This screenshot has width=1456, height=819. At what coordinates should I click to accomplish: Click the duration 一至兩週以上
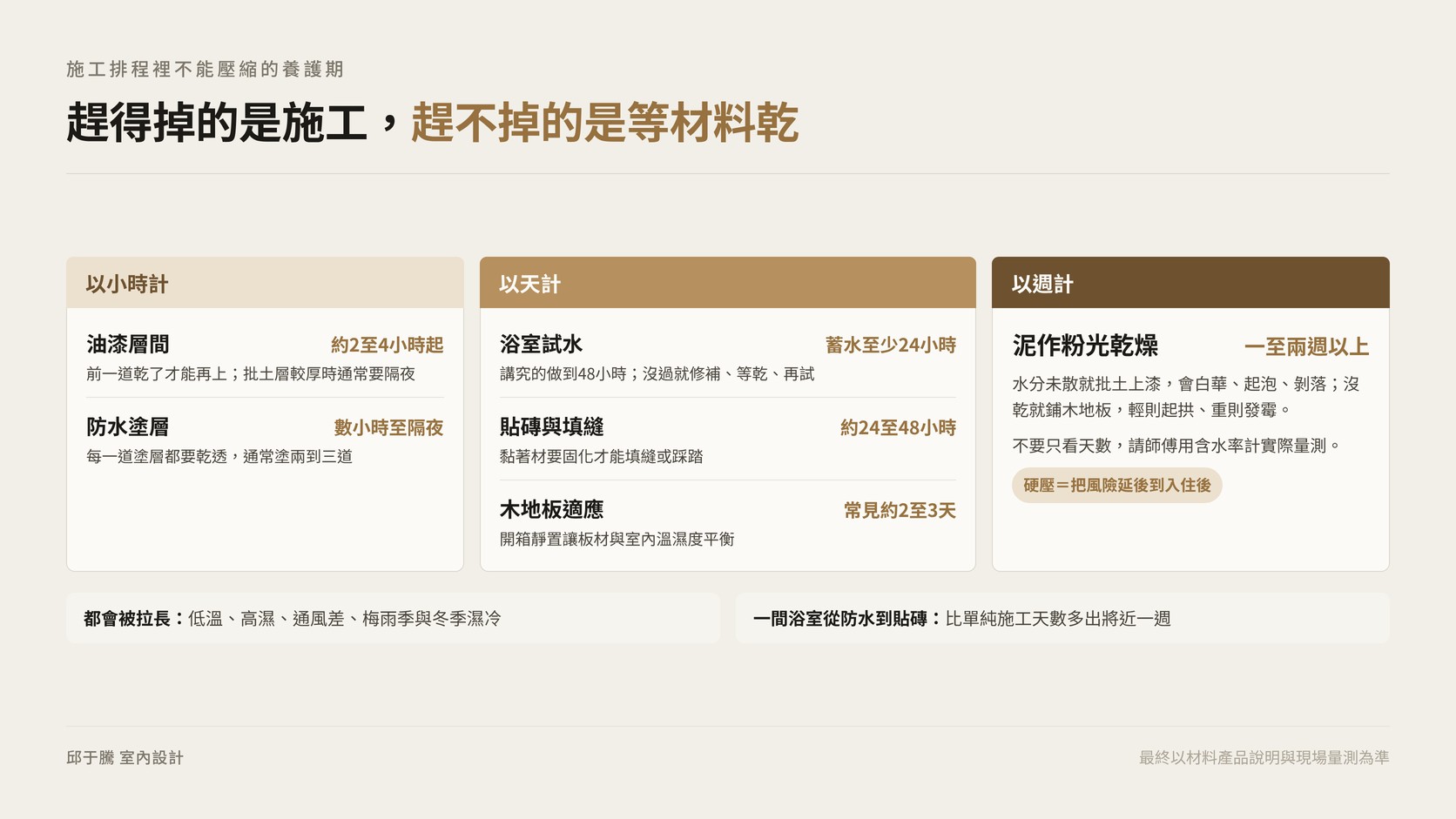pyautogui.click(x=1306, y=347)
